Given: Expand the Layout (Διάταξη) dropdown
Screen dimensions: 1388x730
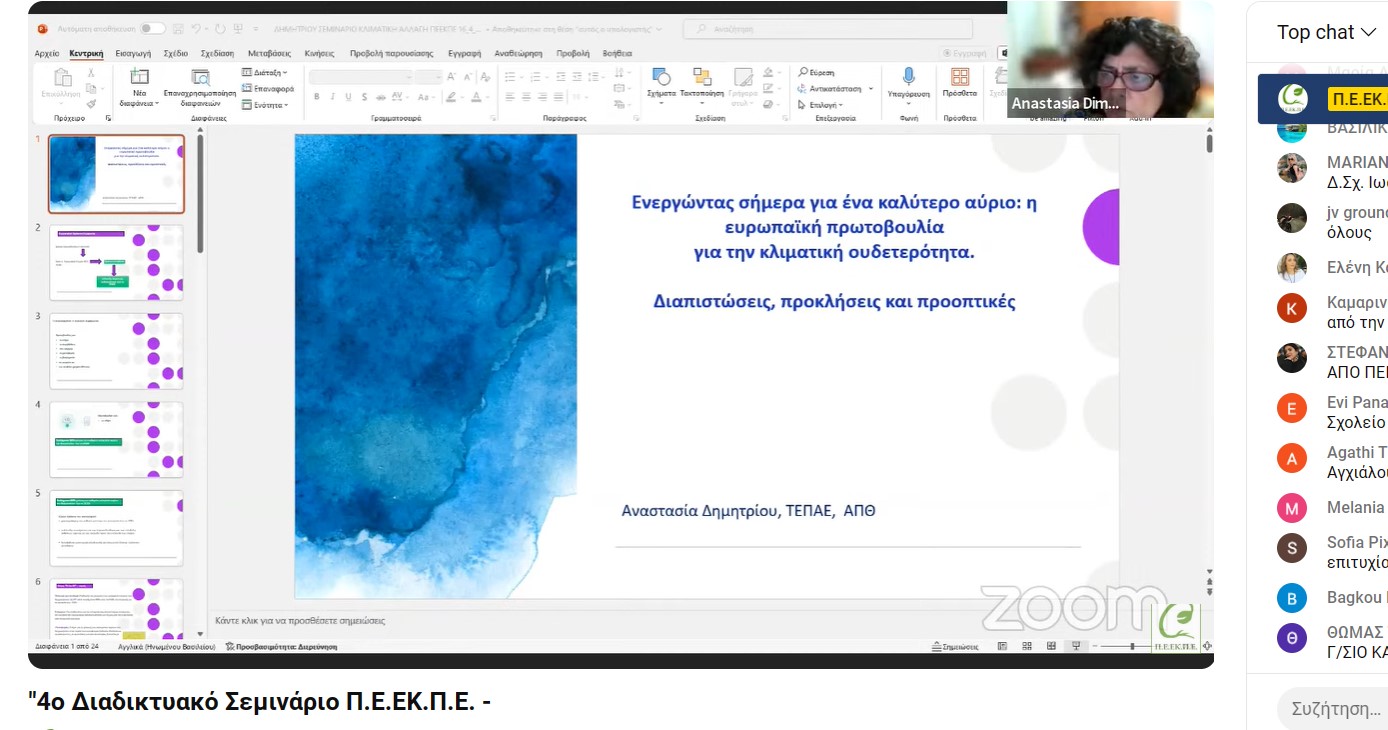Looking at the screenshot, I should coord(264,73).
